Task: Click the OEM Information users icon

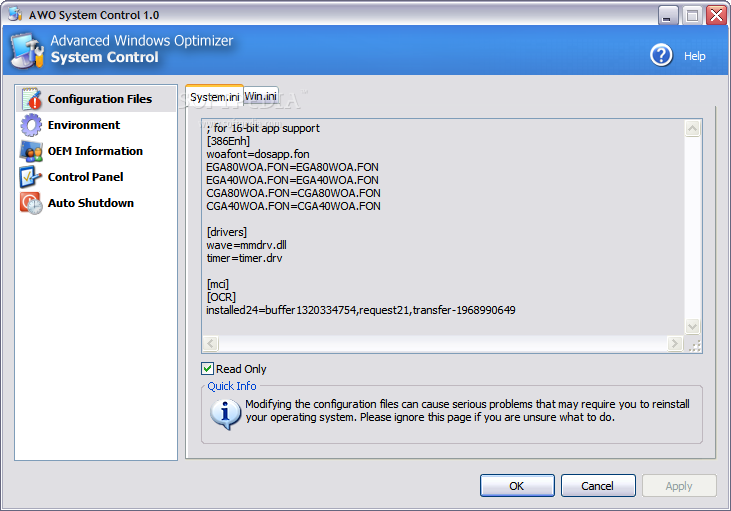Action: 31,151
